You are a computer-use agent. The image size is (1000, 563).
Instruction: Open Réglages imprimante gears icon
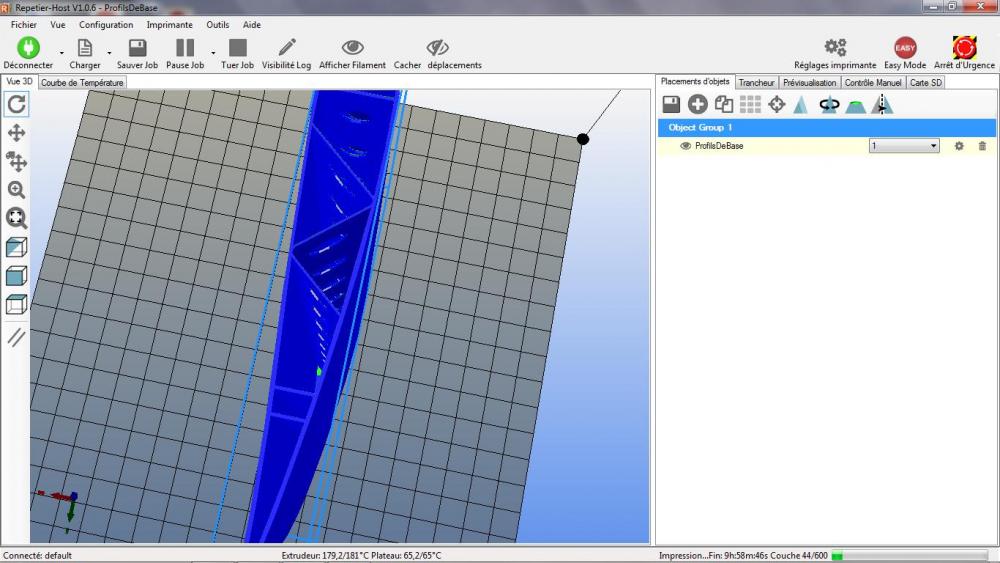(835, 47)
